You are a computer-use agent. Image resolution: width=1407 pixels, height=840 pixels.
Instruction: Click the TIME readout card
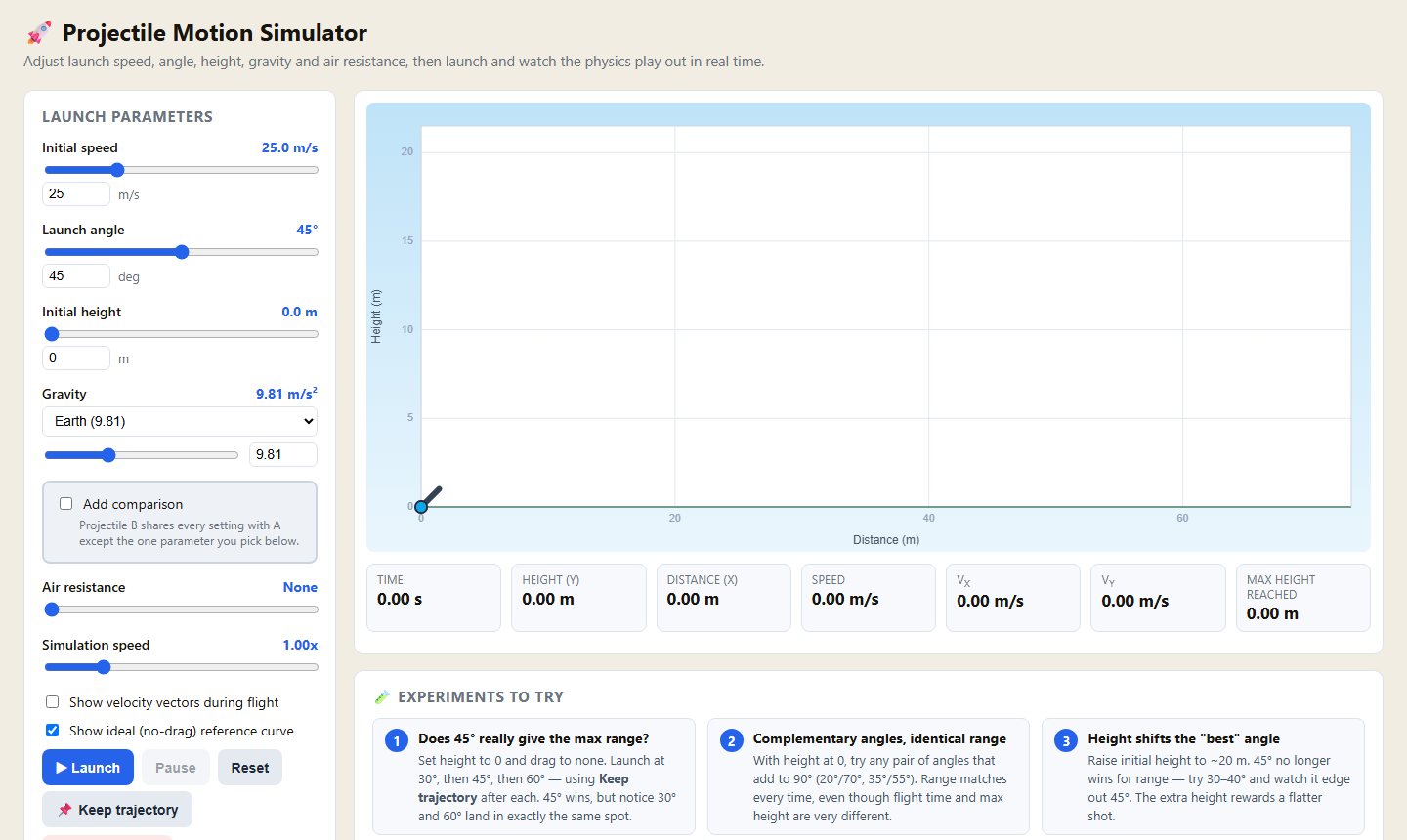434,598
